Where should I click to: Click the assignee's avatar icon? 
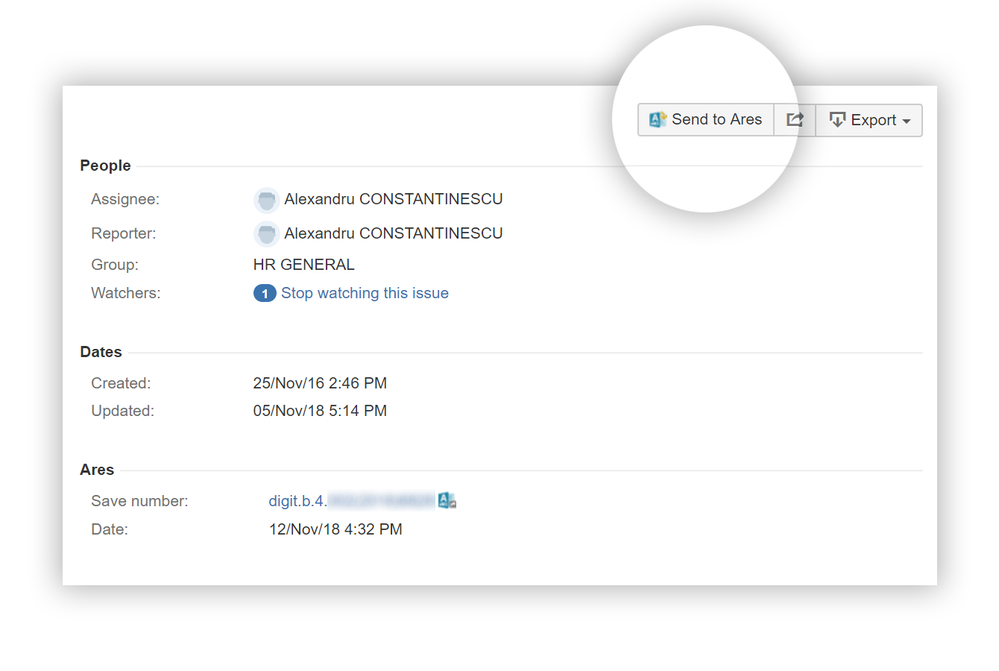coord(266,199)
